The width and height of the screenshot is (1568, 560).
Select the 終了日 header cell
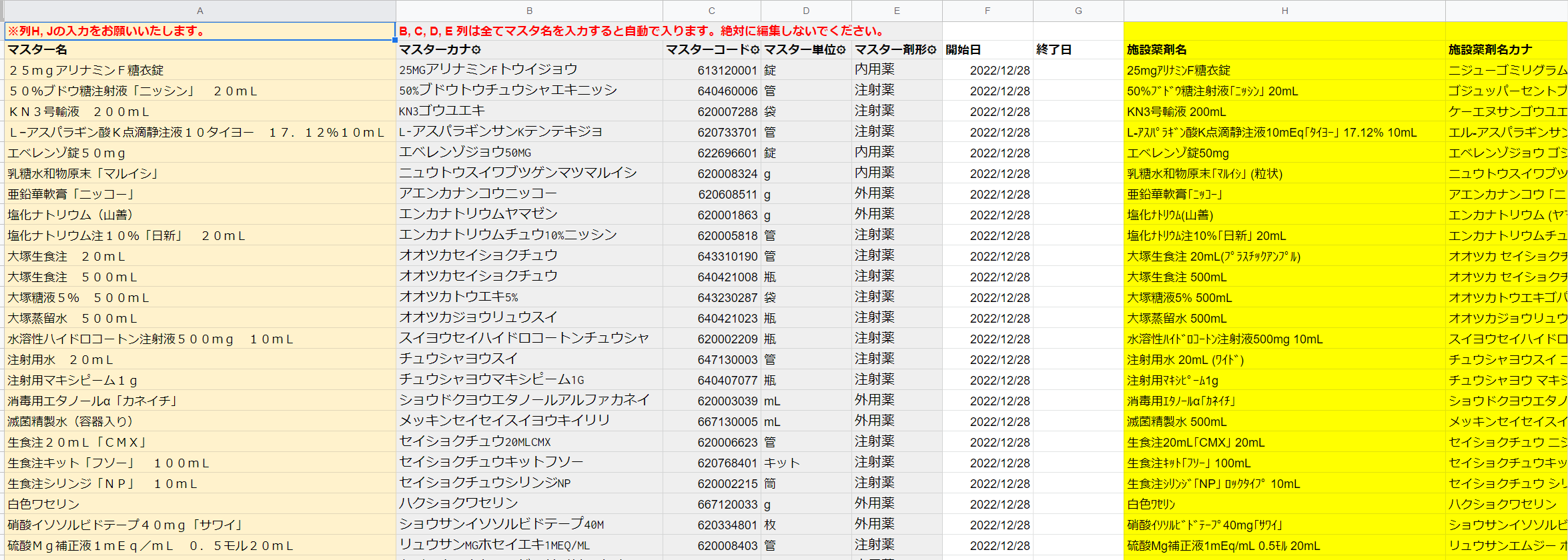(x=1078, y=50)
